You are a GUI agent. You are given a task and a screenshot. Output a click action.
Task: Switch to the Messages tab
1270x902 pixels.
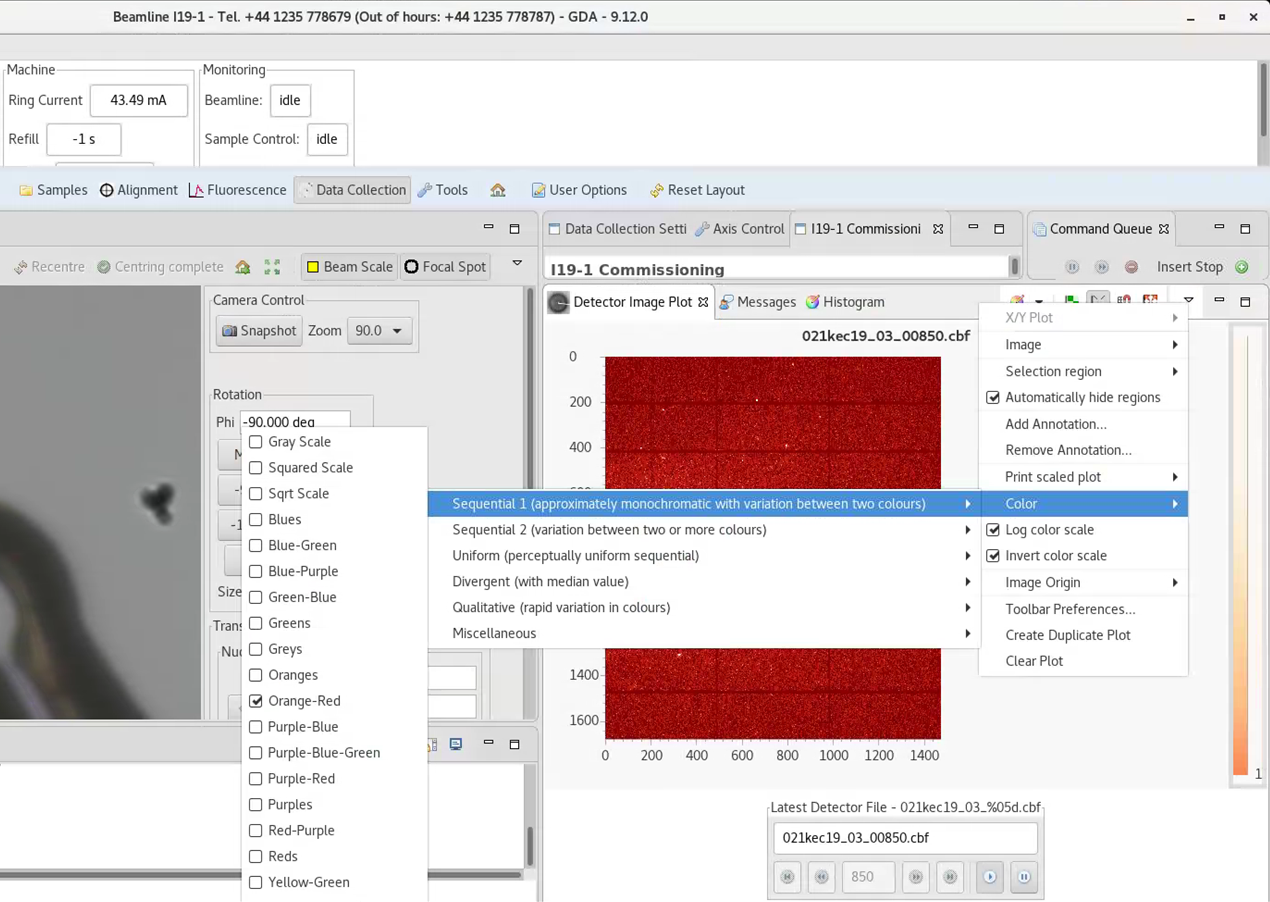tap(758, 302)
